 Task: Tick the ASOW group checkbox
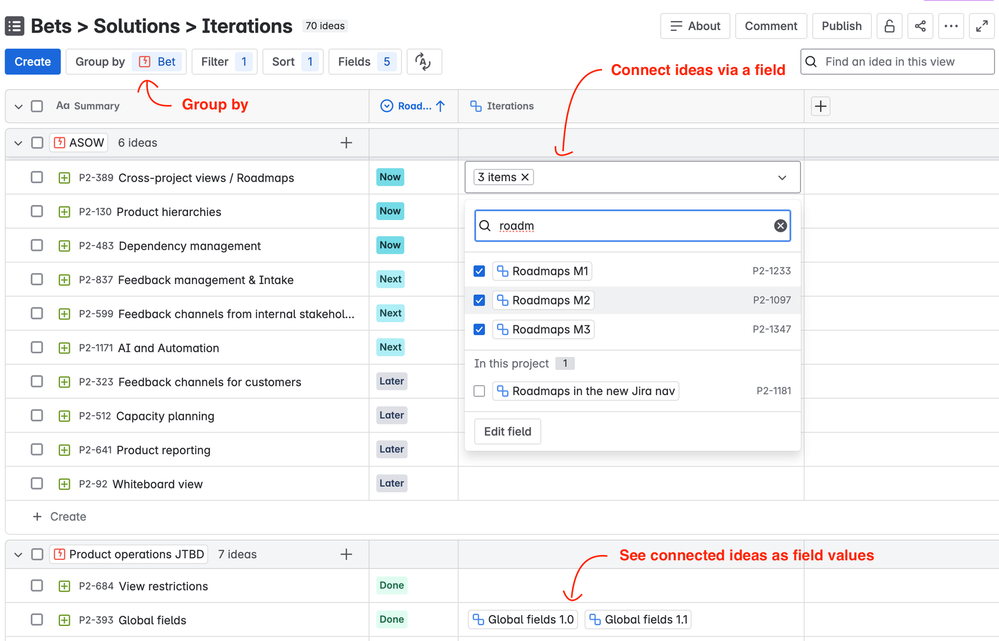click(x=37, y=143)
